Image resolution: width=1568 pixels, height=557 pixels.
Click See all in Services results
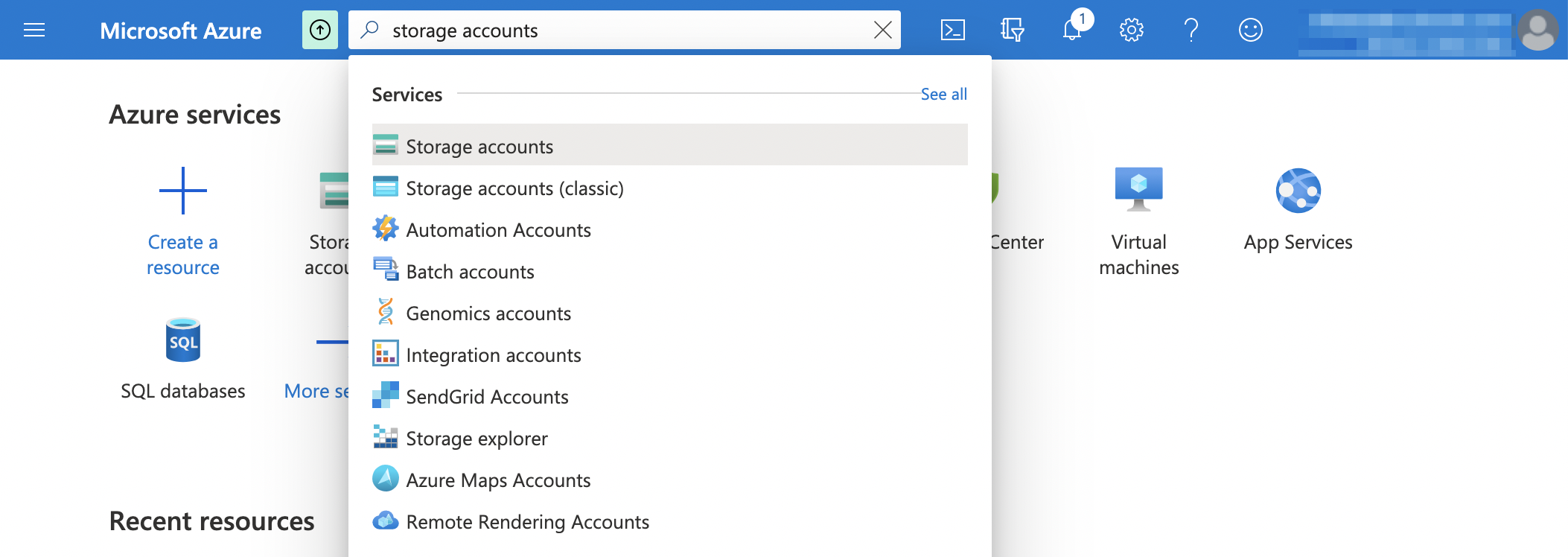(x=944, y=94)
